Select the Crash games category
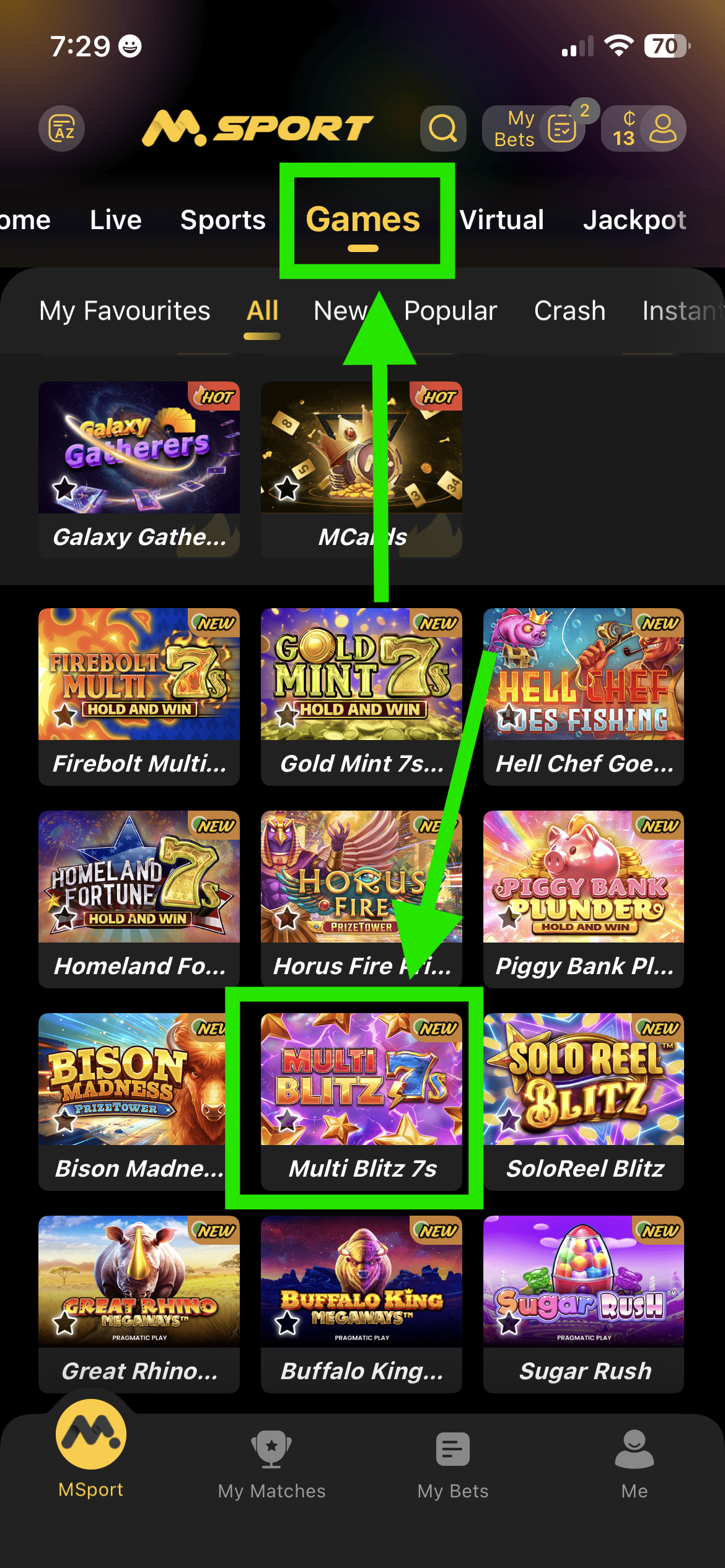The width and height of the screenshot is (725, 1568). [x=569, y=311]
